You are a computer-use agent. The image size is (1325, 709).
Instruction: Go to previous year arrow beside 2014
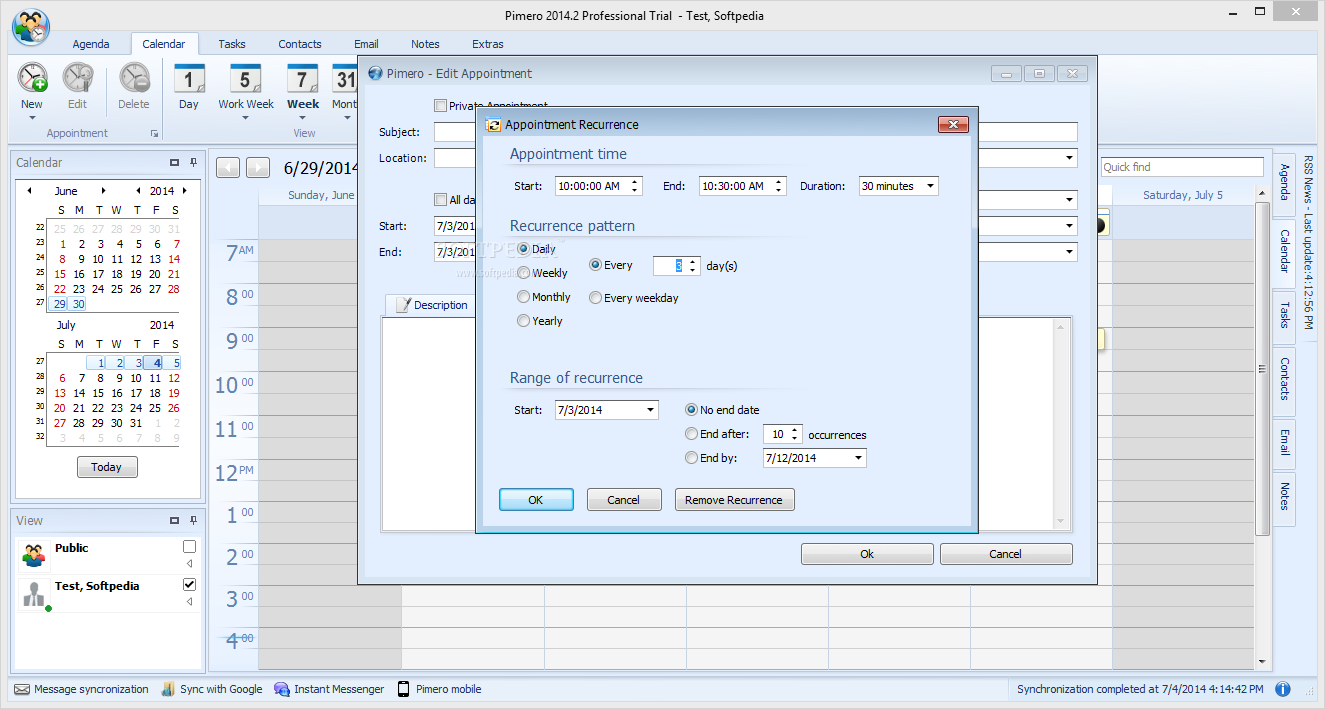click(x=138, y=190)
